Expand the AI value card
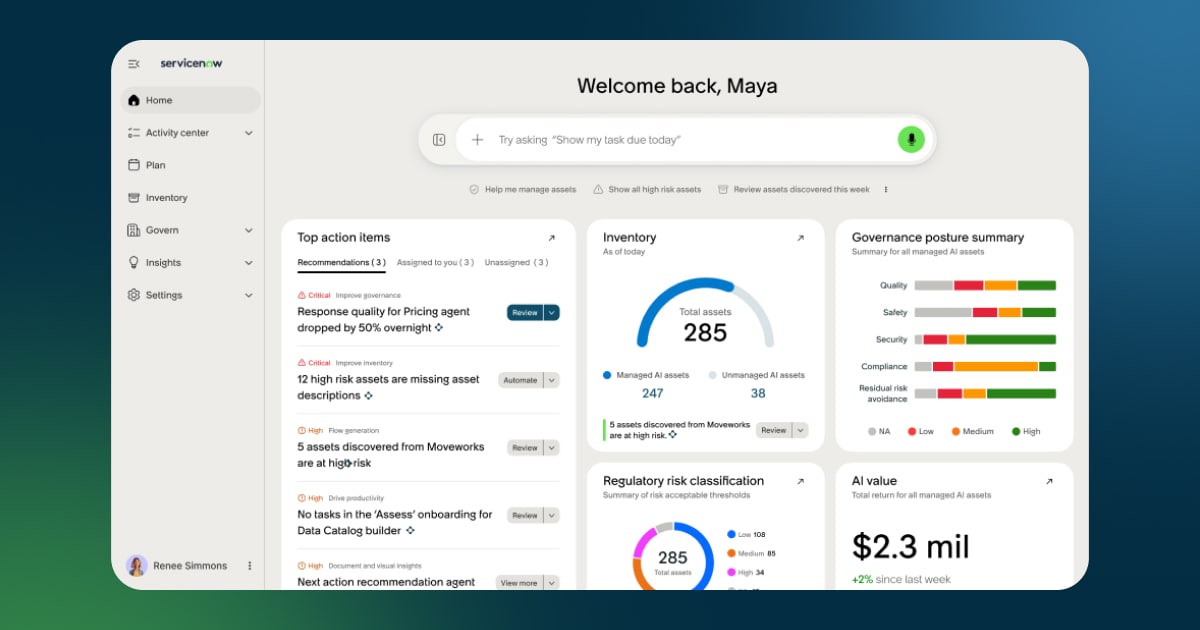 [x=1049, y=481]
